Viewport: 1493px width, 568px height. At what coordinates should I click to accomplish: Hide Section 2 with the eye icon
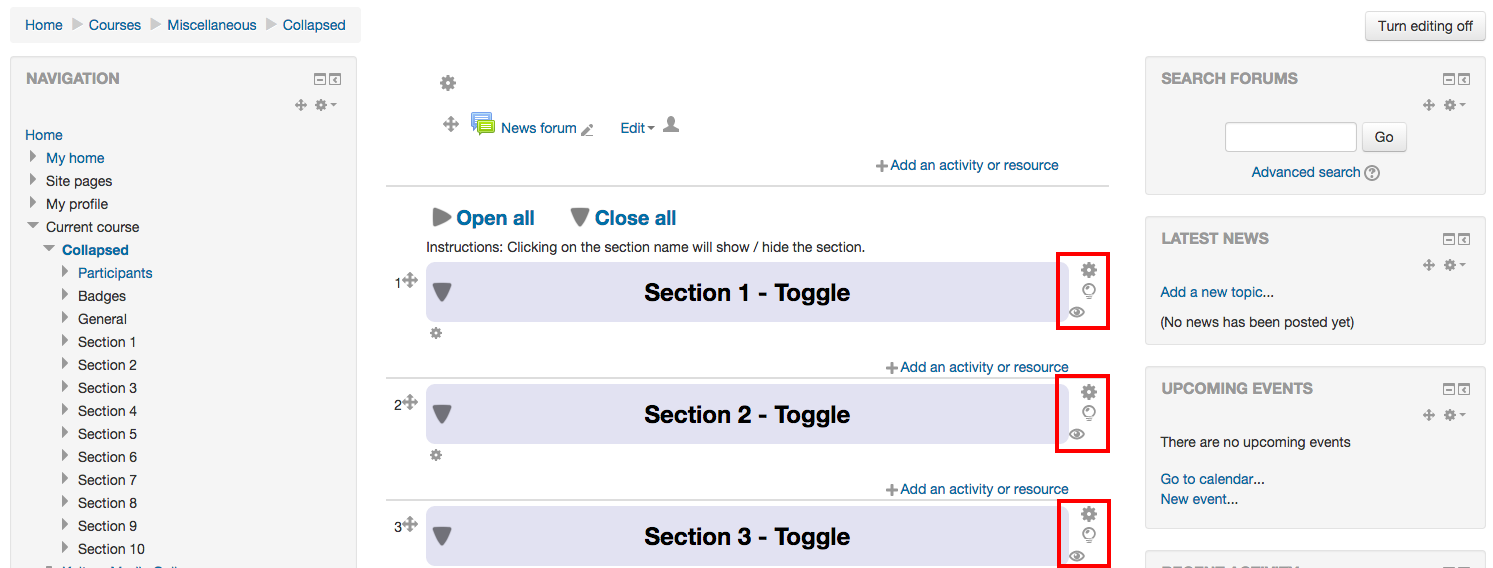[x=1077, y=434]
